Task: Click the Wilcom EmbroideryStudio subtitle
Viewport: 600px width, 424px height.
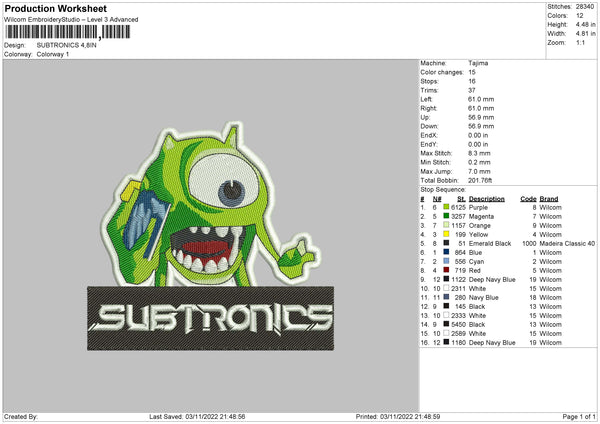Action: pos(71,20)
